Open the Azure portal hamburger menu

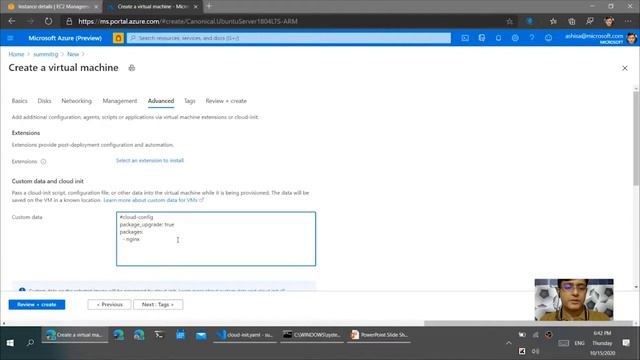click(x=11, y=38)
